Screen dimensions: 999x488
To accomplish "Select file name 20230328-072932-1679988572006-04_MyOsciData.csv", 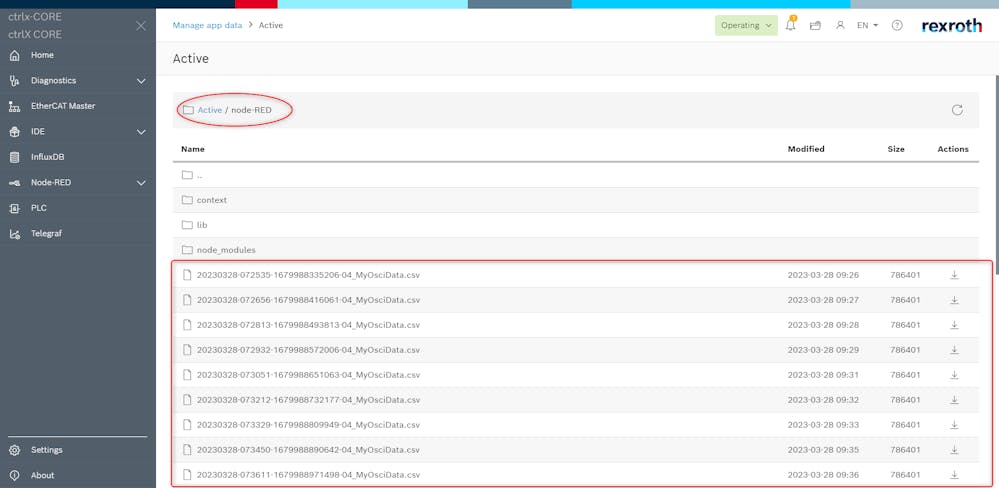I will coord(308,350).
